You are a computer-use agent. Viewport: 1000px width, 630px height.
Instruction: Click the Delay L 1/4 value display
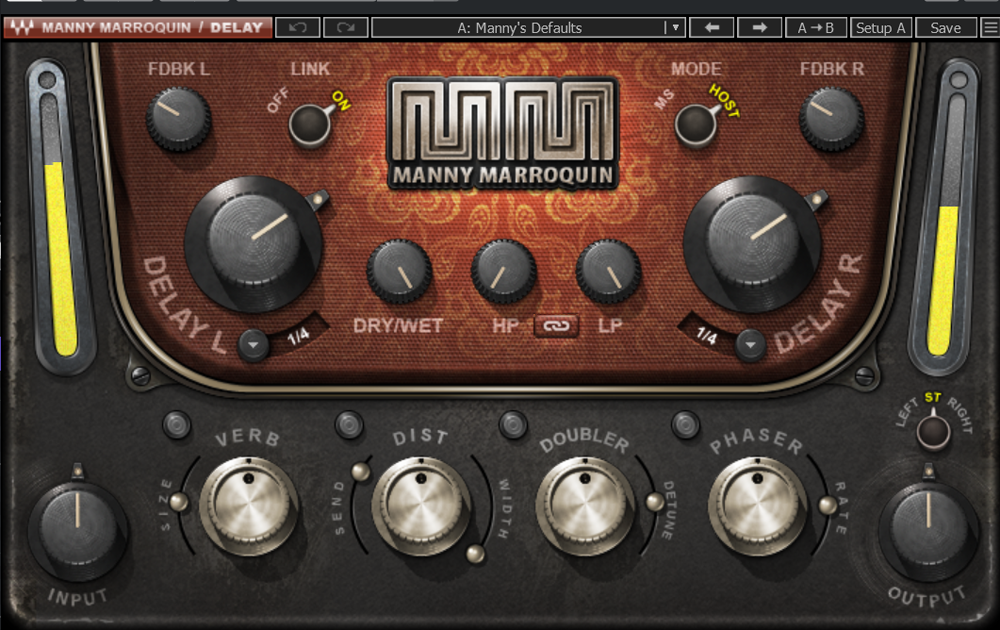tap(298, 335)
